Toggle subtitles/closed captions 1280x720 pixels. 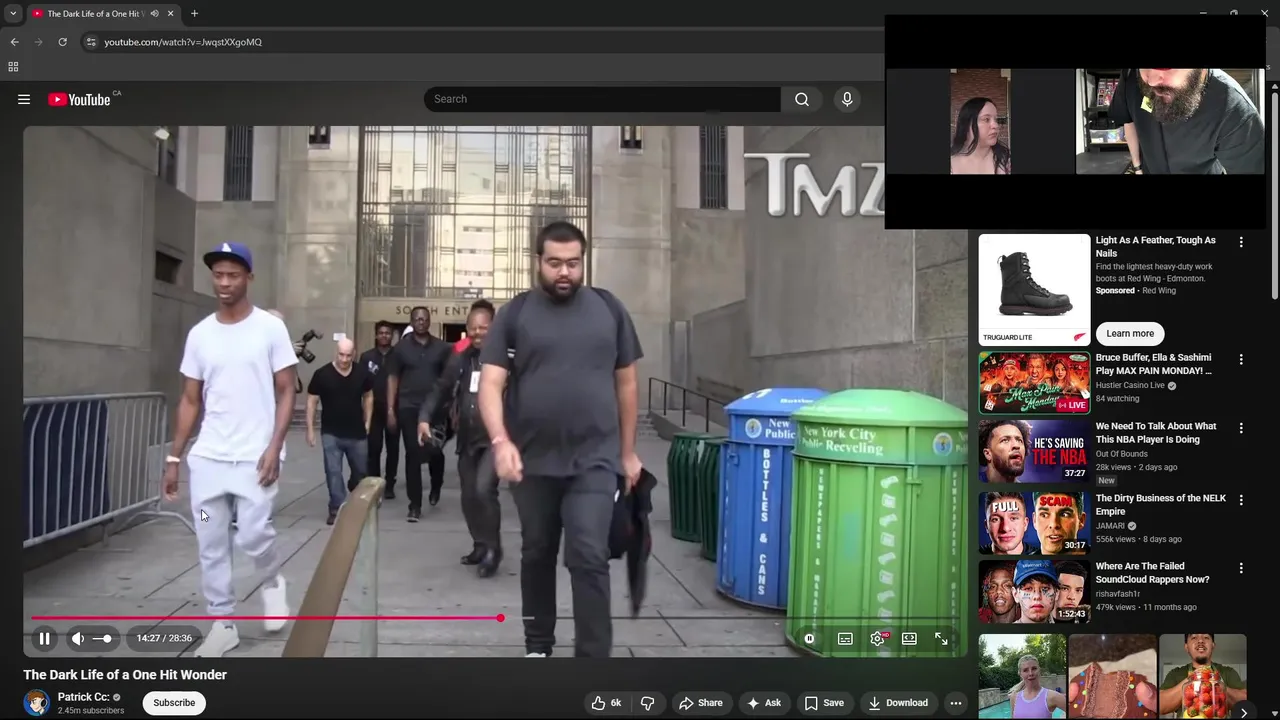845,639
